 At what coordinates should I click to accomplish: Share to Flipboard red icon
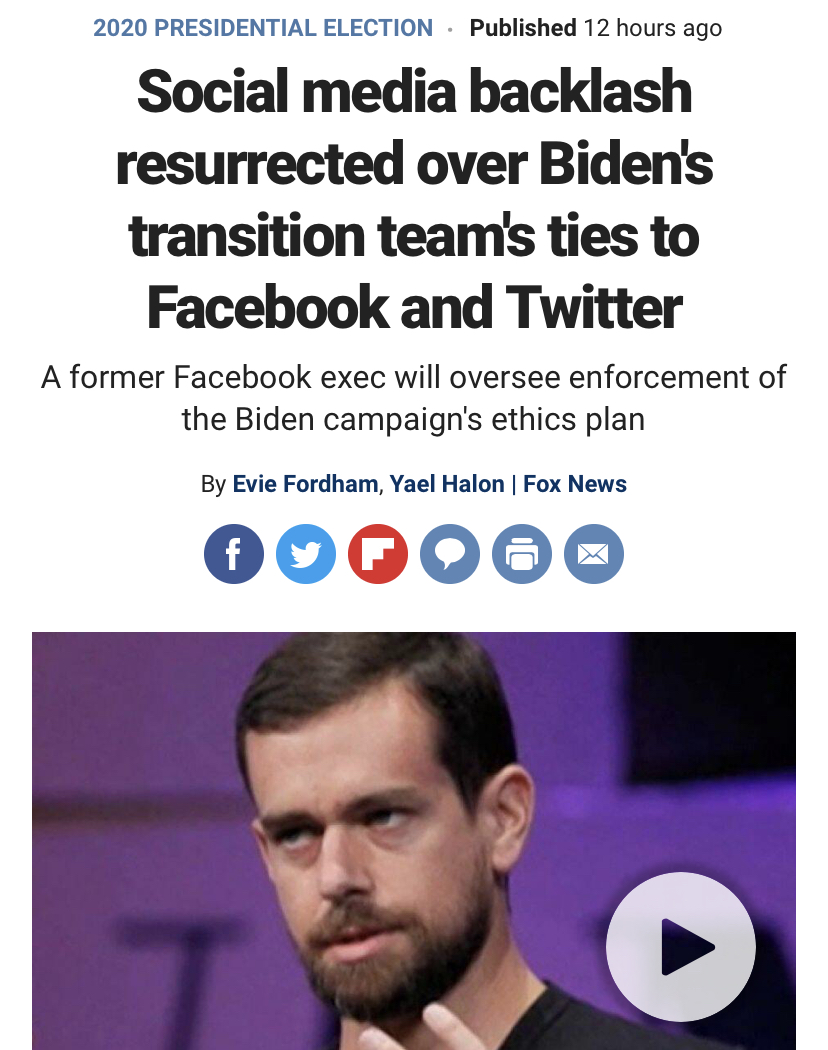(378, 554)
